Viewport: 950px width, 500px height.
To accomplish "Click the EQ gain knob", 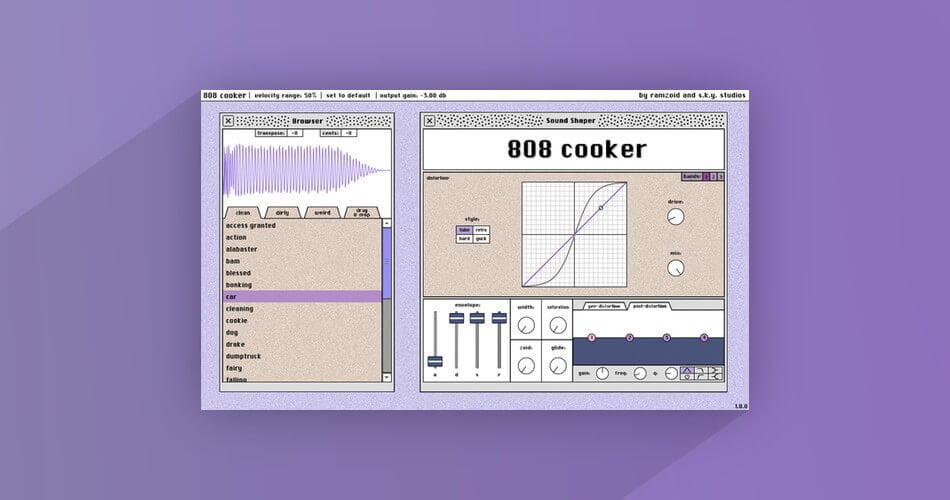I will (602, 374).
